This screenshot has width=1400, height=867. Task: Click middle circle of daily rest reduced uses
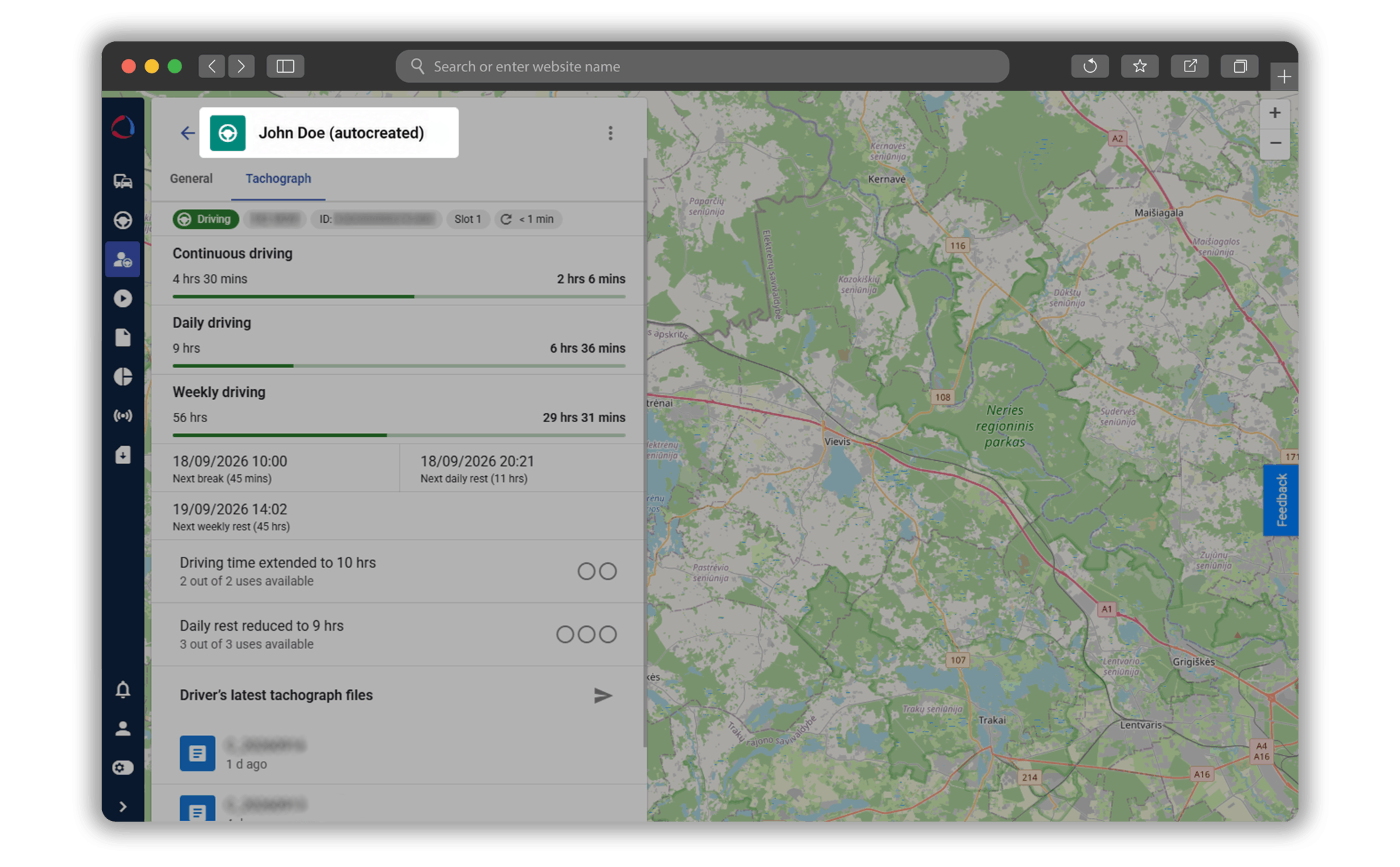(586, 634)
